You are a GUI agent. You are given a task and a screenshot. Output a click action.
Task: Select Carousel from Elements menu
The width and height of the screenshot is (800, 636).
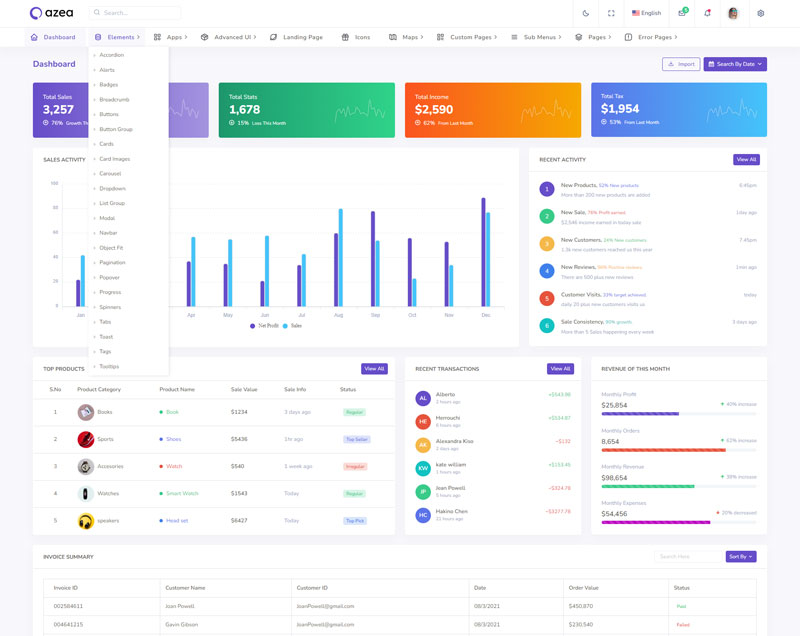(x=110, y=174)
